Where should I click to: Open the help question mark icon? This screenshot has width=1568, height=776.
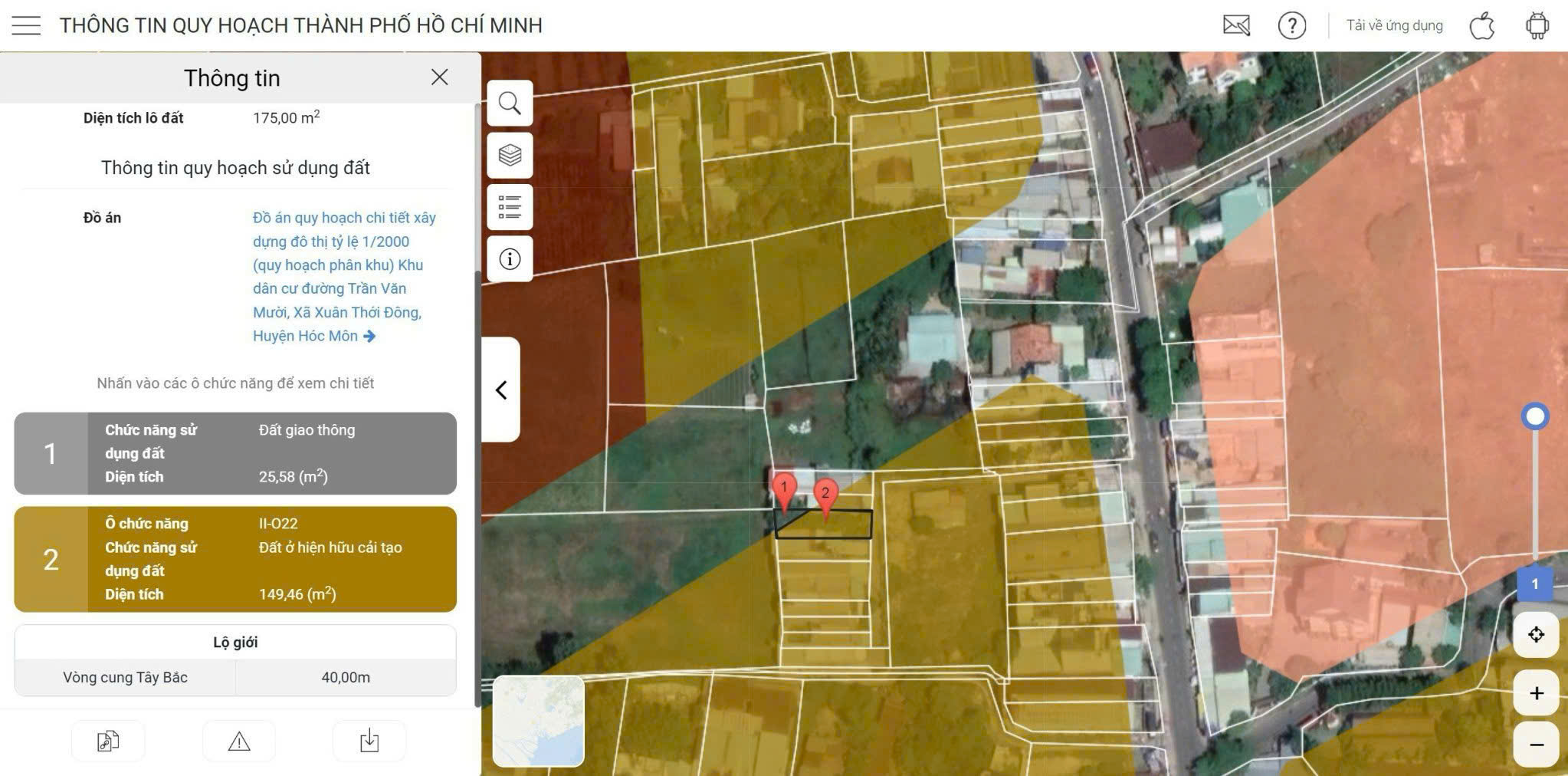1291,25
